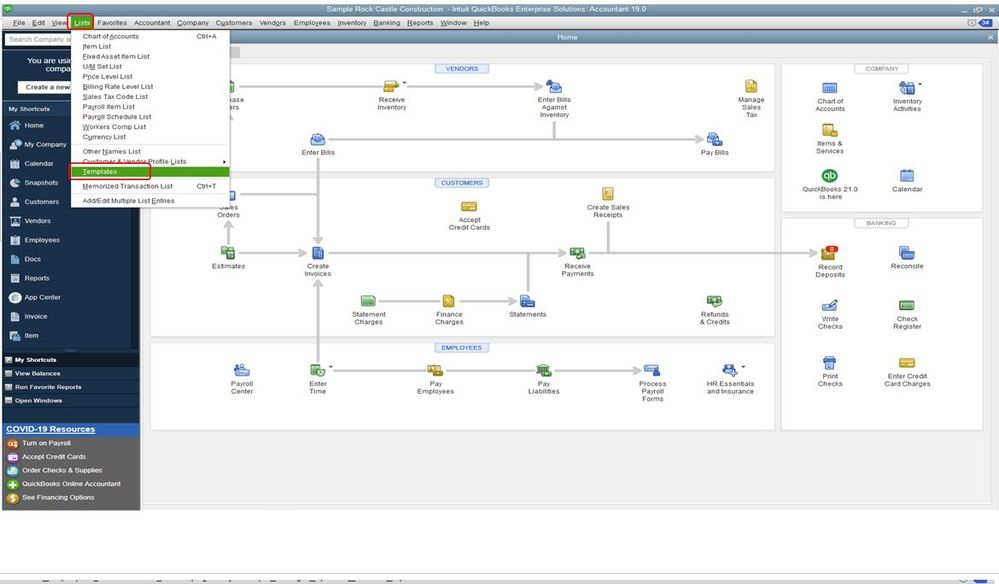The width and height of the screenshot is (999, 584).
Task: Click the Receive Payments icon
Action: (x=577, y=253)
